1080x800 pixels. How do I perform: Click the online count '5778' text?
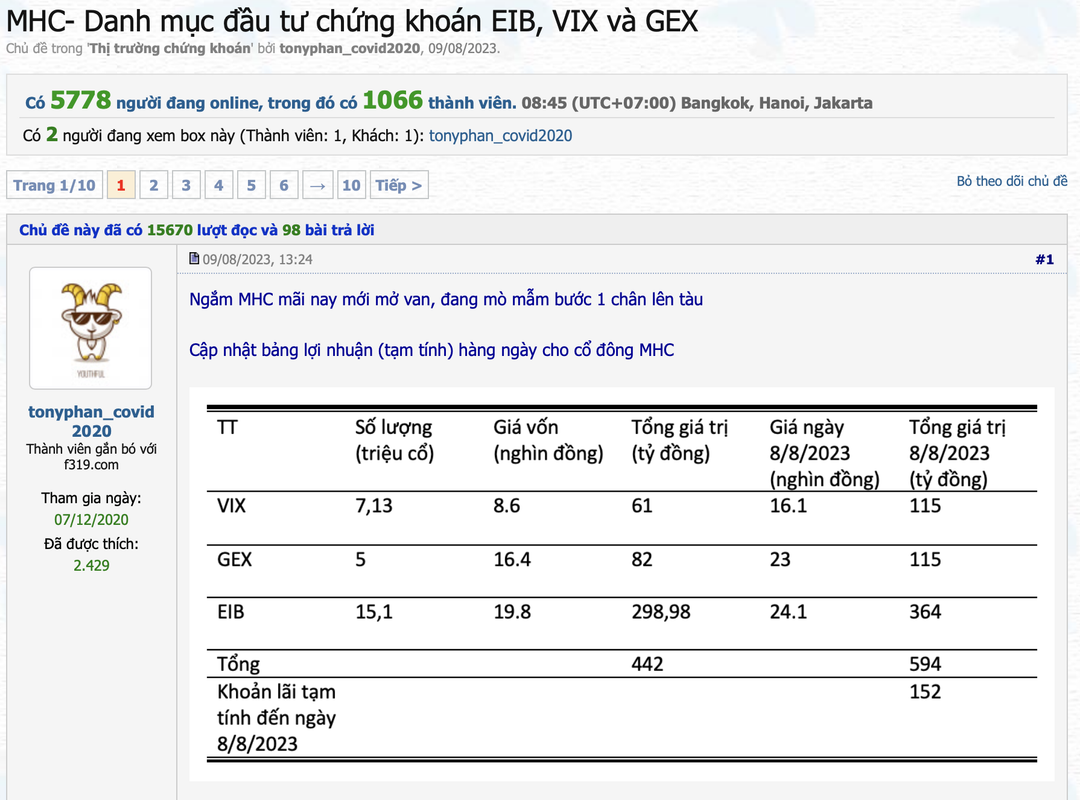coord(81,101)
